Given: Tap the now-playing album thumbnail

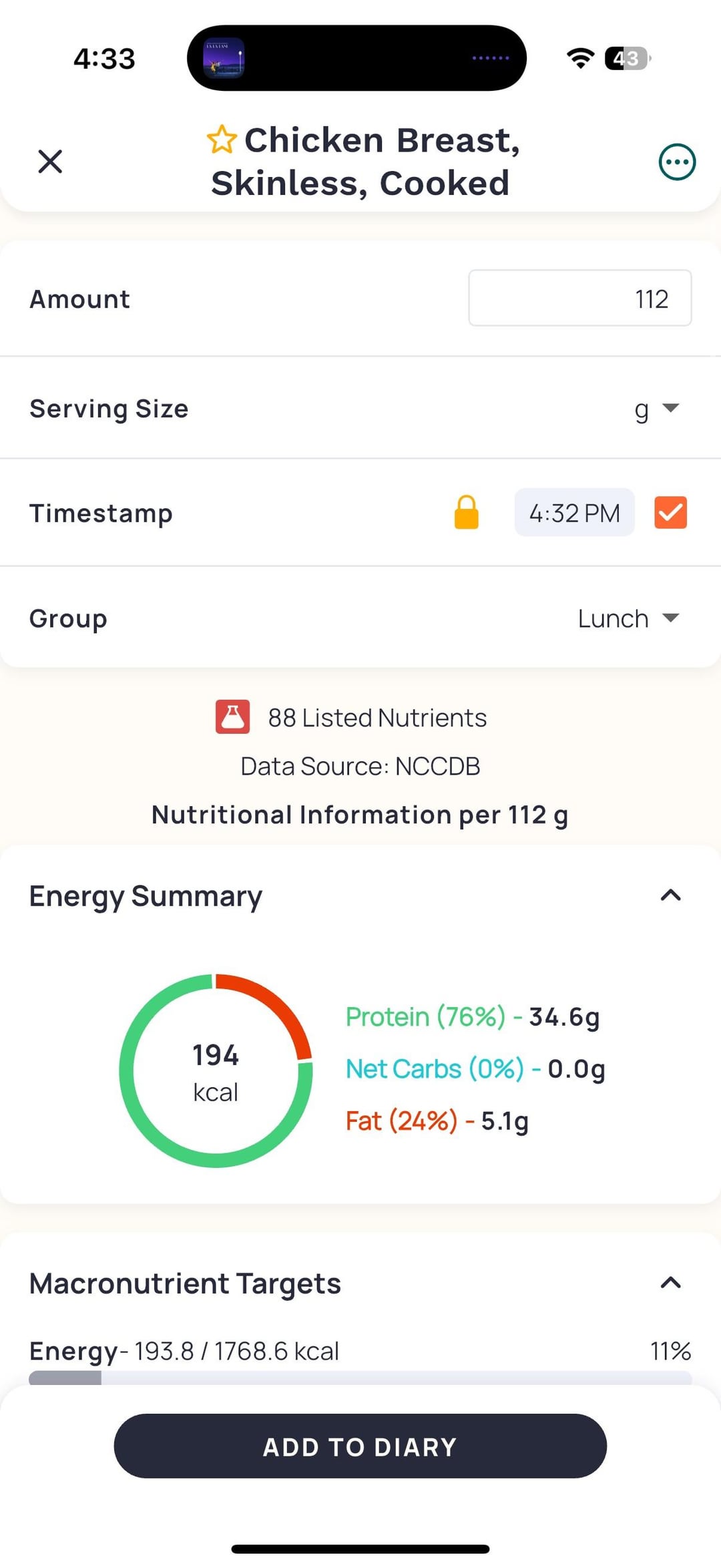Looking at the screenshot, I should (x=224, y=58).
